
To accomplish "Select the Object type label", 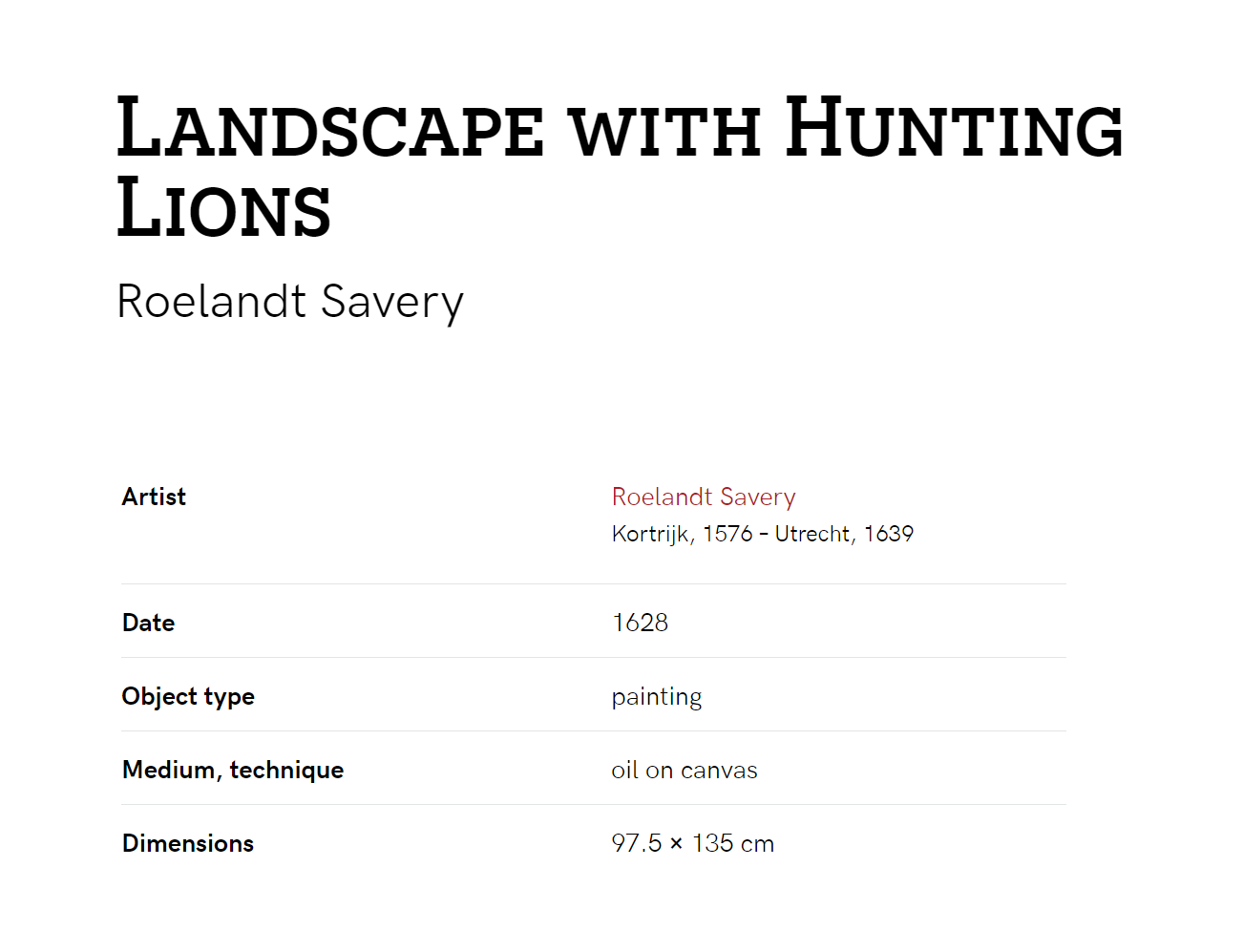I will (188, 697).
